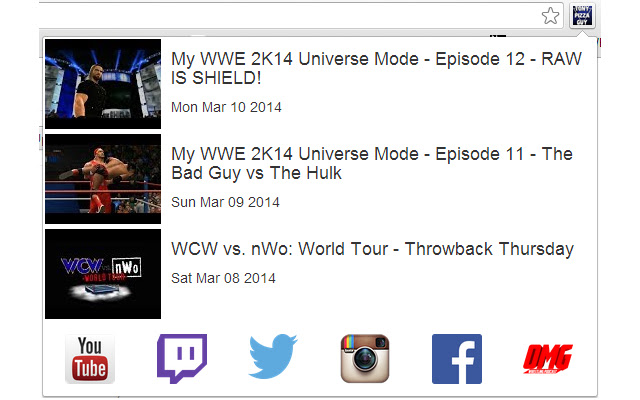Image resolution: width=640 pixels, height=400 pixels.
Task: Open the YouTube channel icon
Action: pyautogui.click(x=90, y=359)
